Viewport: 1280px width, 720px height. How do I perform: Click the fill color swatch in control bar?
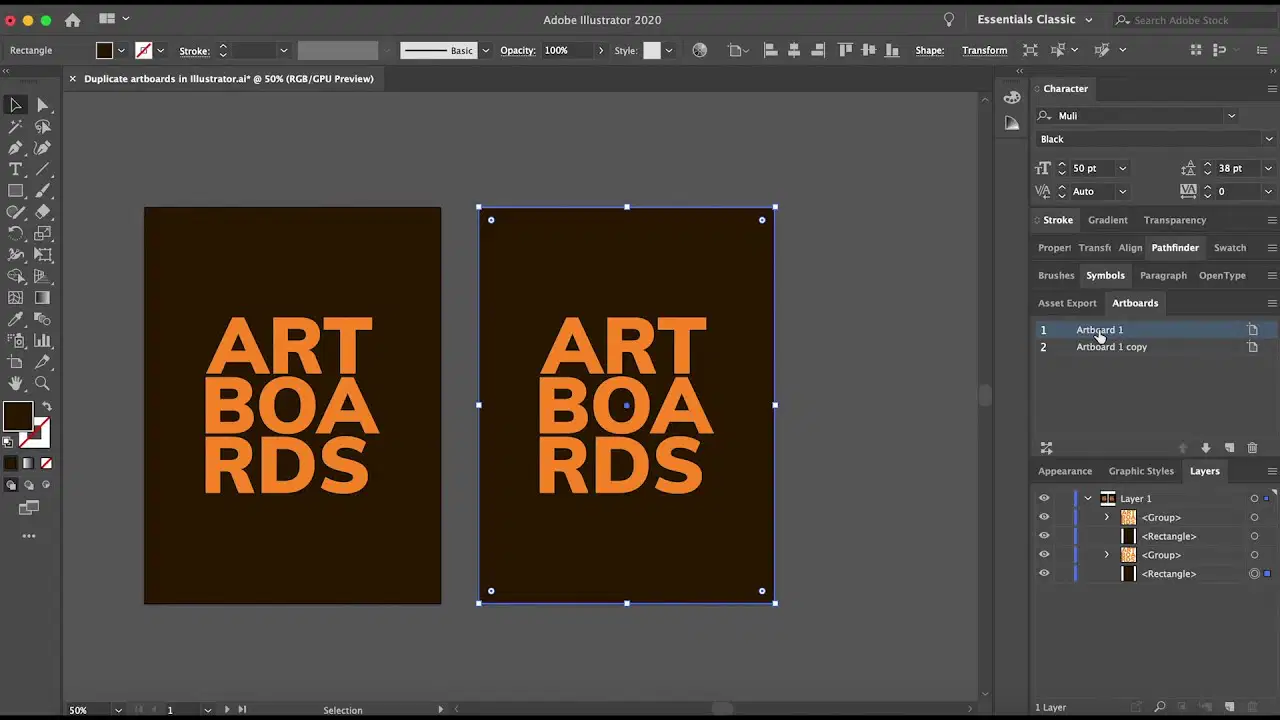pos(104,50)
